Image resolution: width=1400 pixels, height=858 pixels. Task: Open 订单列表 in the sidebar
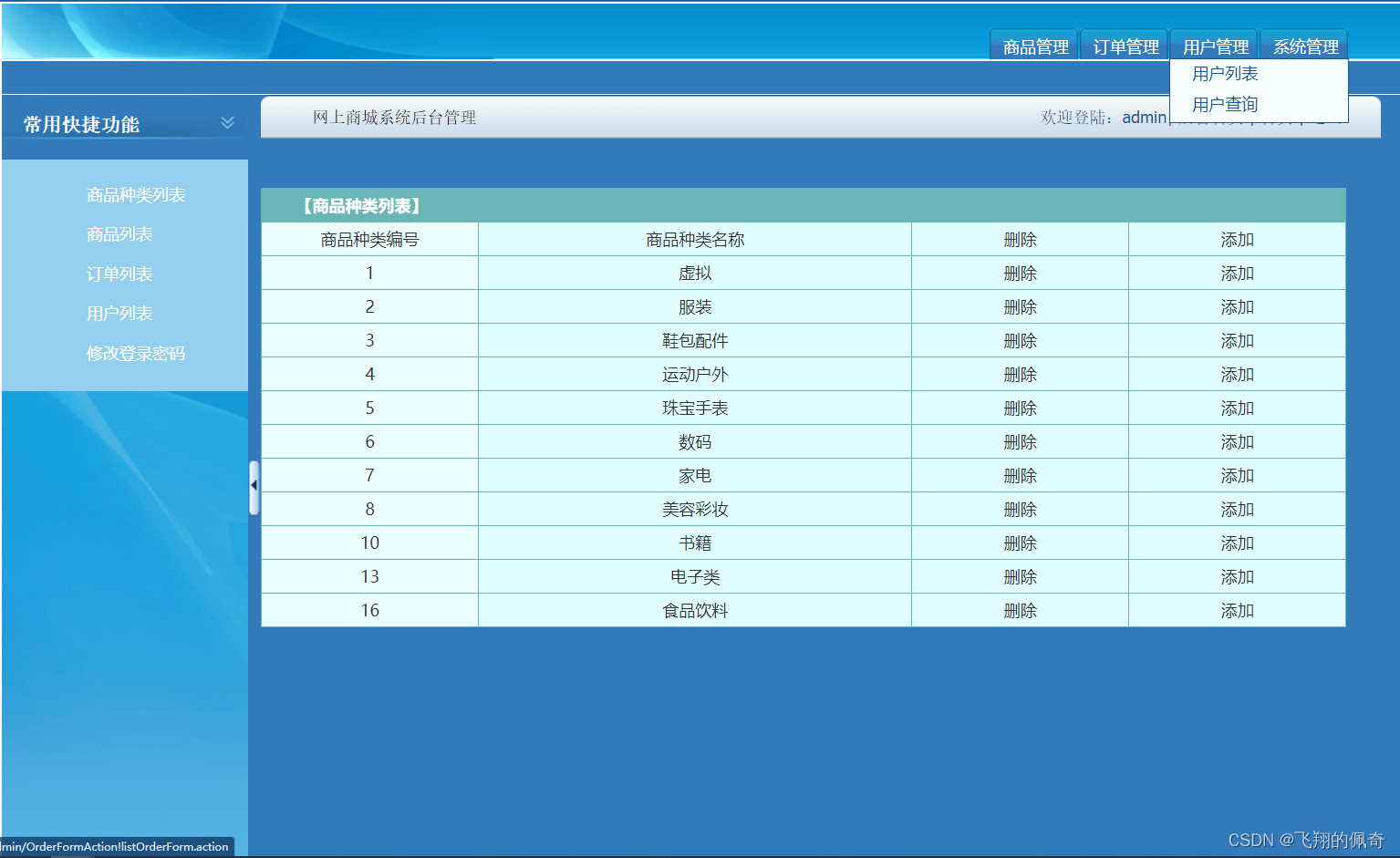click(119, 273)
